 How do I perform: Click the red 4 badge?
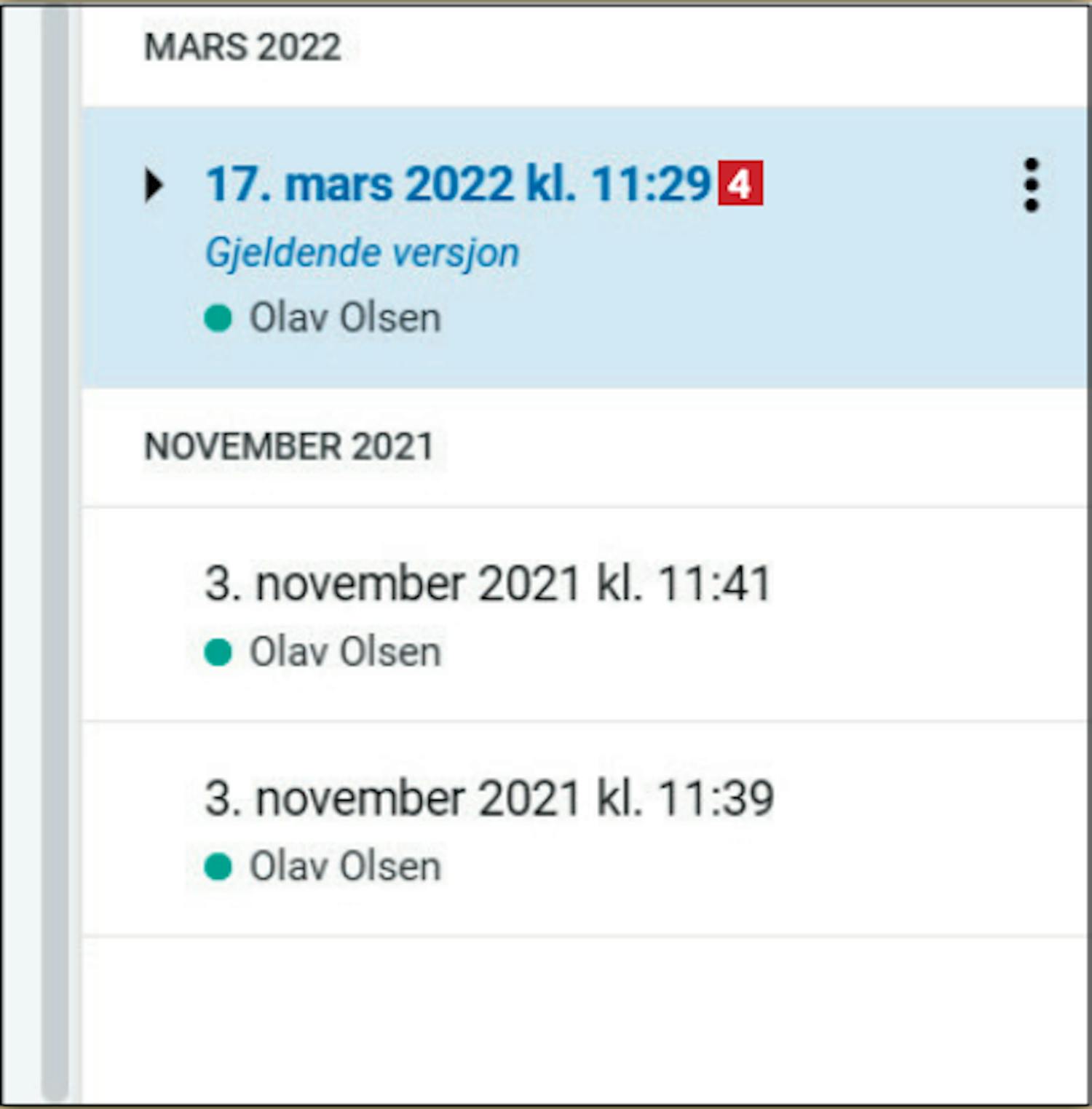click(740, 183)
